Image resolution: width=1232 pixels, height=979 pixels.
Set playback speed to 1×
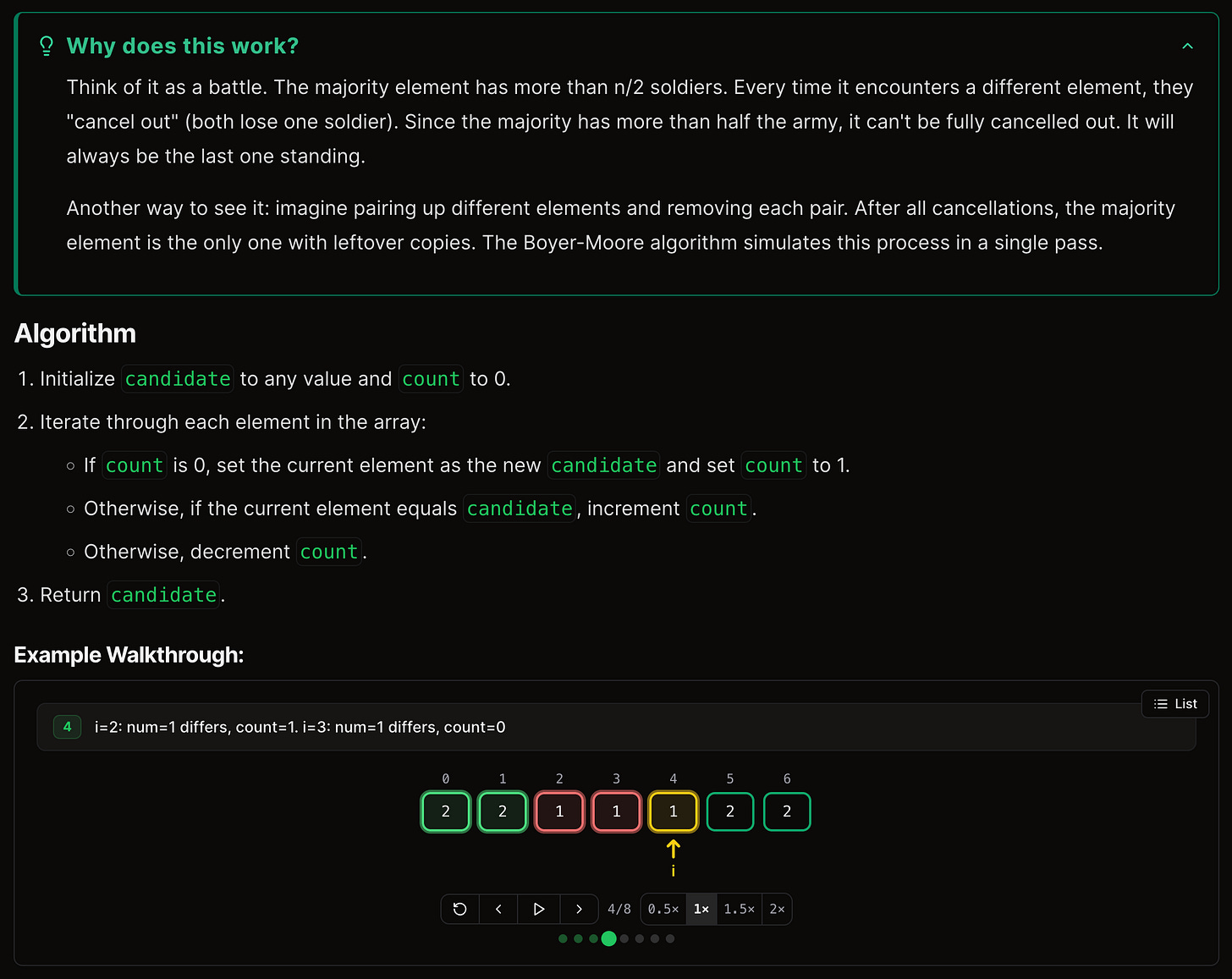pos(701,909)
